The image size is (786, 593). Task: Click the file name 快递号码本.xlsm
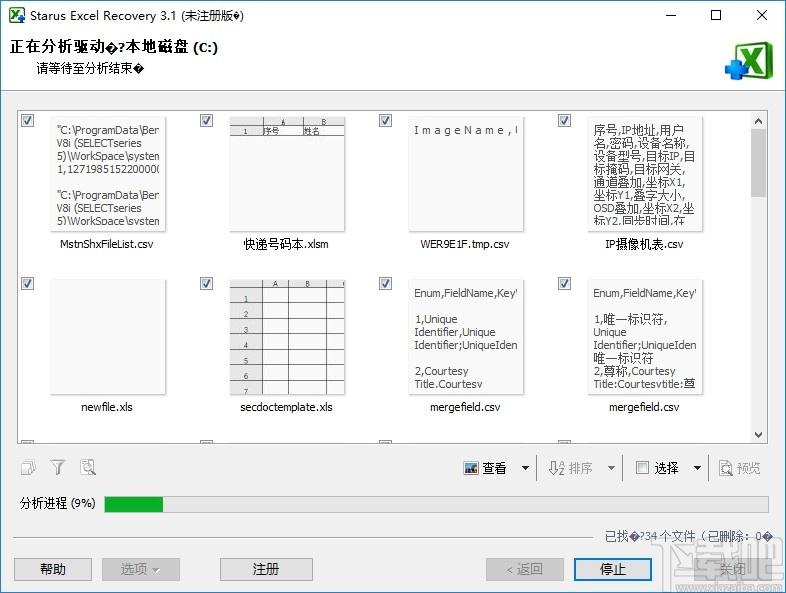point(286,244)
